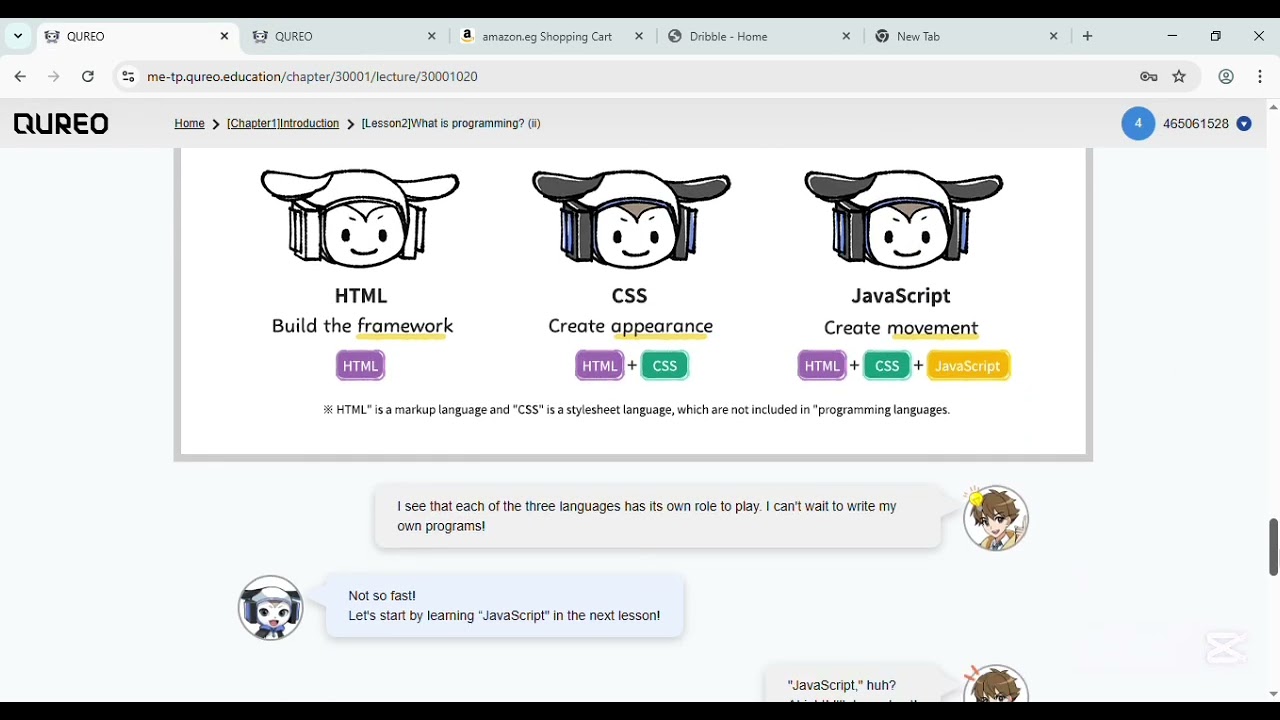Click the robot girl avatar icon
This screenshot has width=1280, height=720.
[271, 608]
